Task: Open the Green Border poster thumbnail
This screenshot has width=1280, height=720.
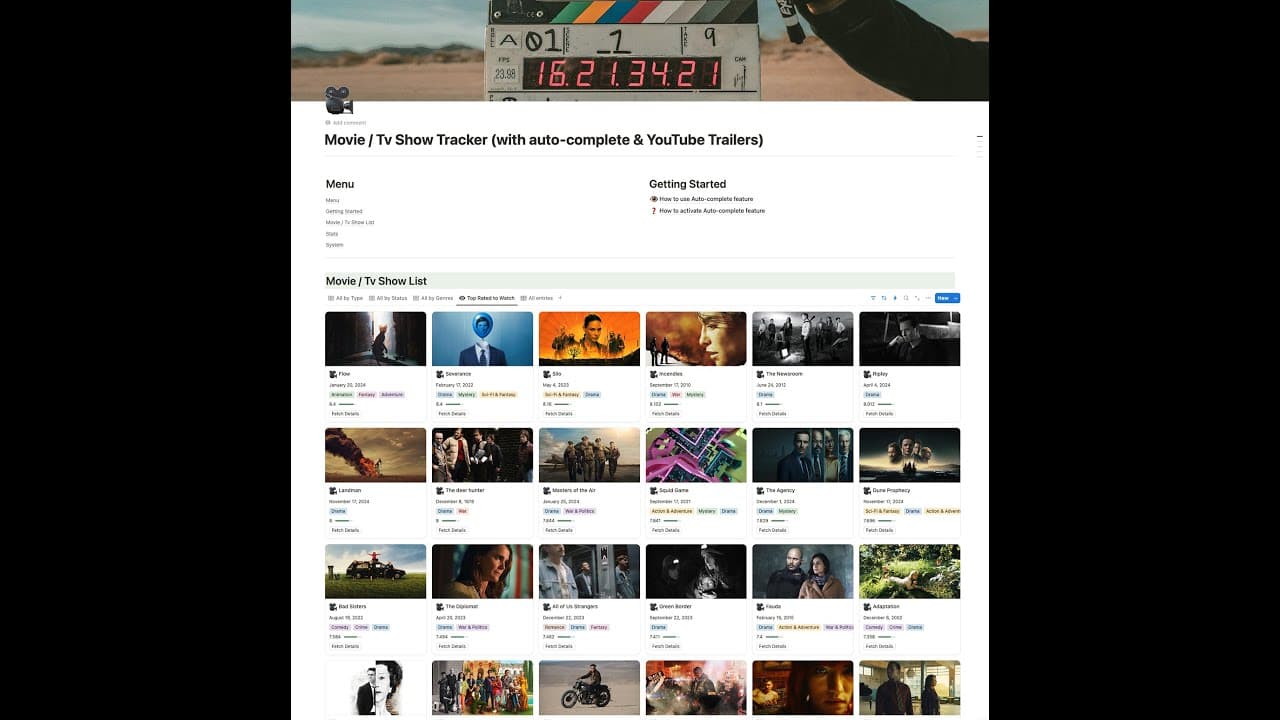Action: [696, 571]
